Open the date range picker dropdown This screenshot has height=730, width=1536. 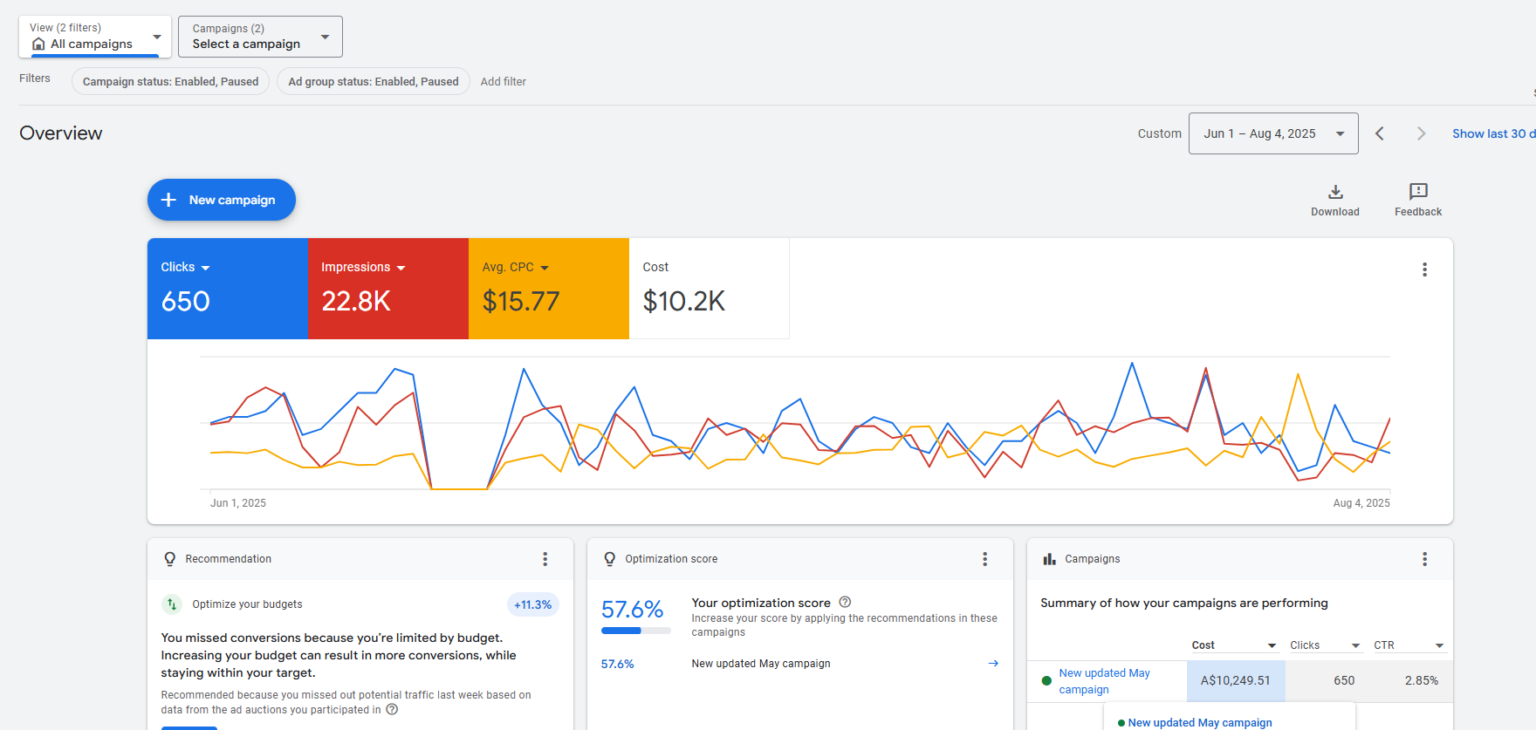(1273, 134)
